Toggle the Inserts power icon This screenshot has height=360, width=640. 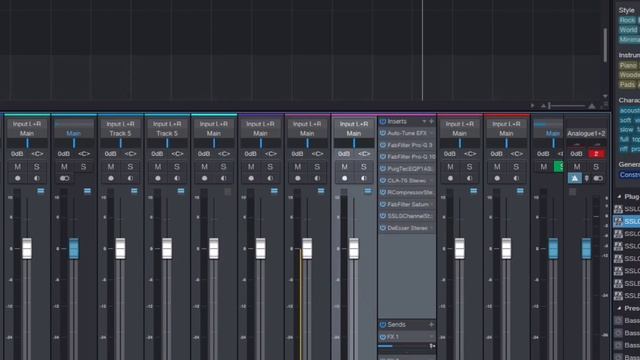383,122
